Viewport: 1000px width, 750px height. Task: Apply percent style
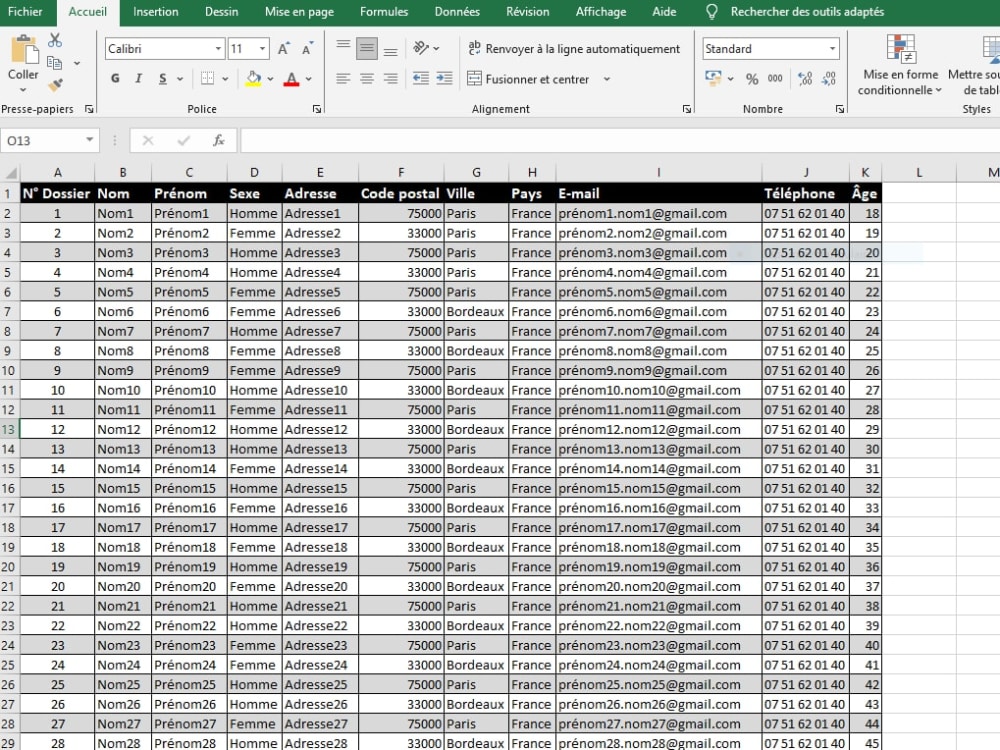pos(752,78)
